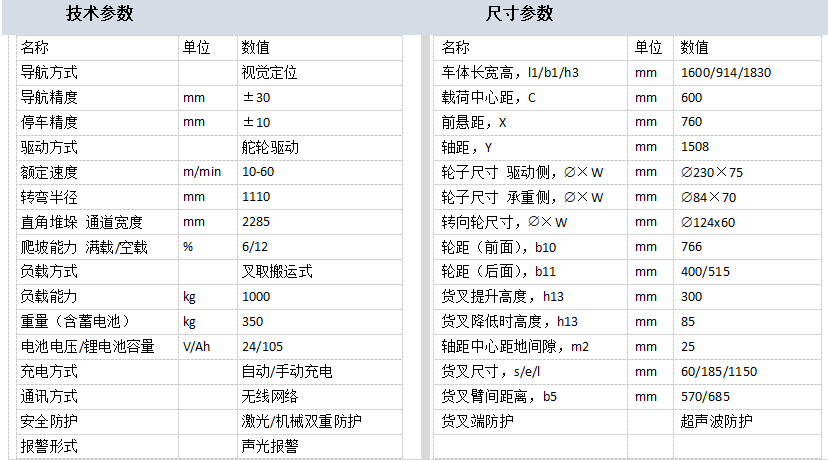This screenshot has height=460, width=828.
Task: Select the 1508 value cell
Action: (x=747, y=147)
